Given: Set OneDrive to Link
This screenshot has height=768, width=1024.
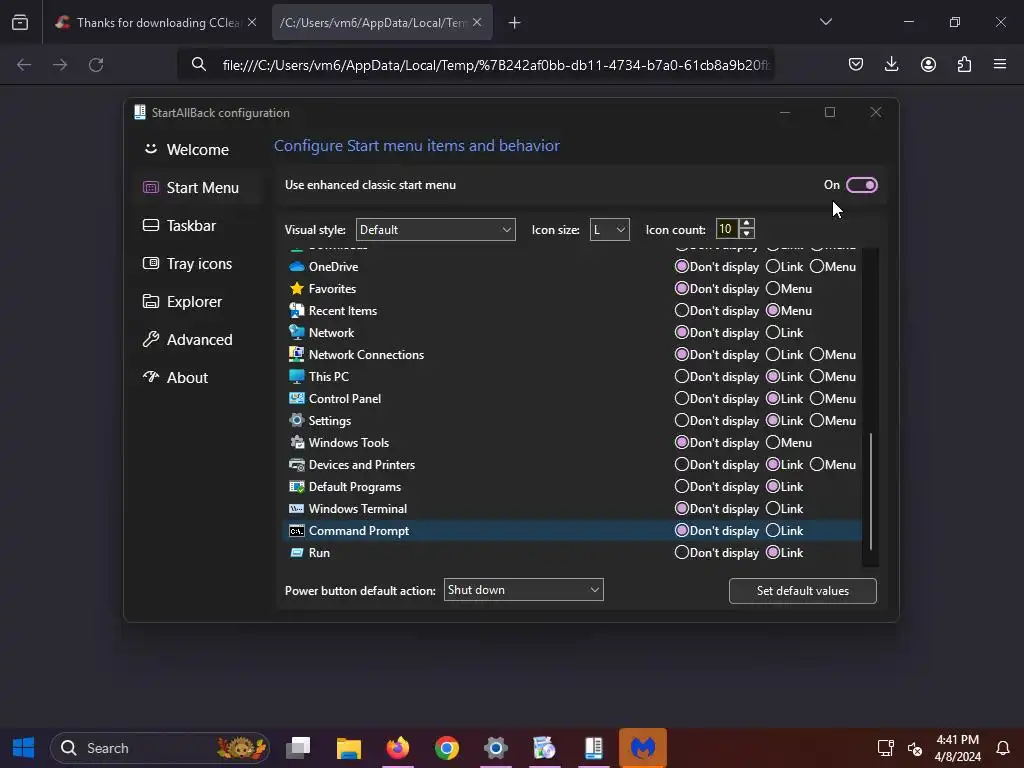Looking at the screenshot, I should pos(773,266).
